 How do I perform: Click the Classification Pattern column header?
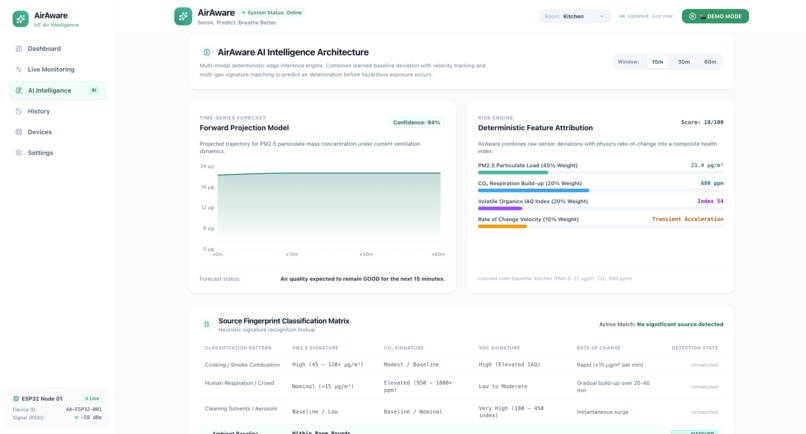(238, 348)
